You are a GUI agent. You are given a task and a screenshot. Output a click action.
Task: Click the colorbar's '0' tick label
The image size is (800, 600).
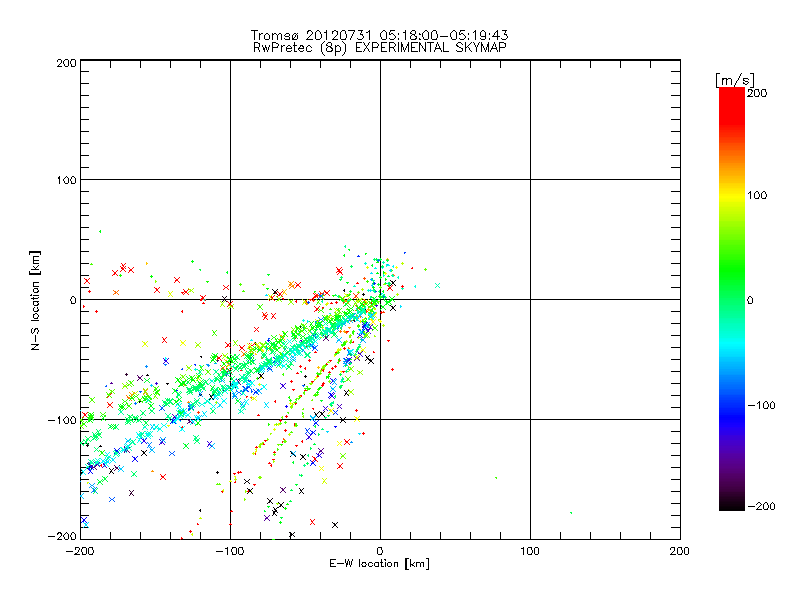coord(756,300)
